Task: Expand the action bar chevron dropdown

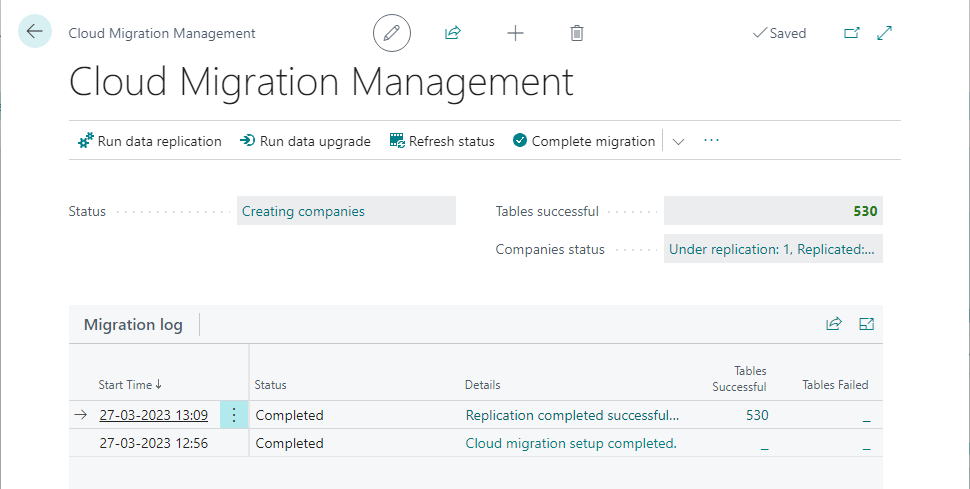Action: [x=678, y=141]
